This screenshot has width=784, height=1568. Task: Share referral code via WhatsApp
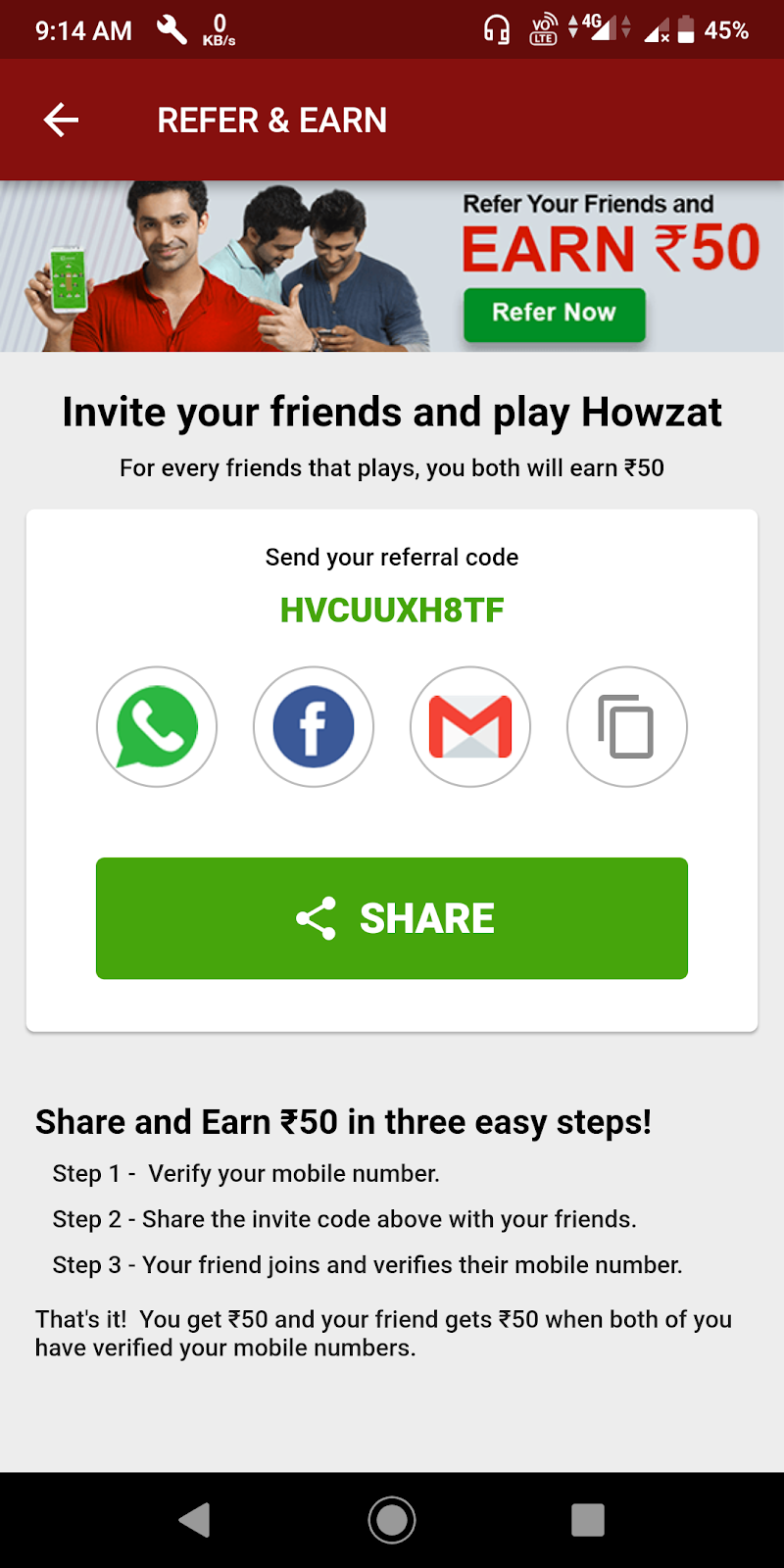coord(157,727)
